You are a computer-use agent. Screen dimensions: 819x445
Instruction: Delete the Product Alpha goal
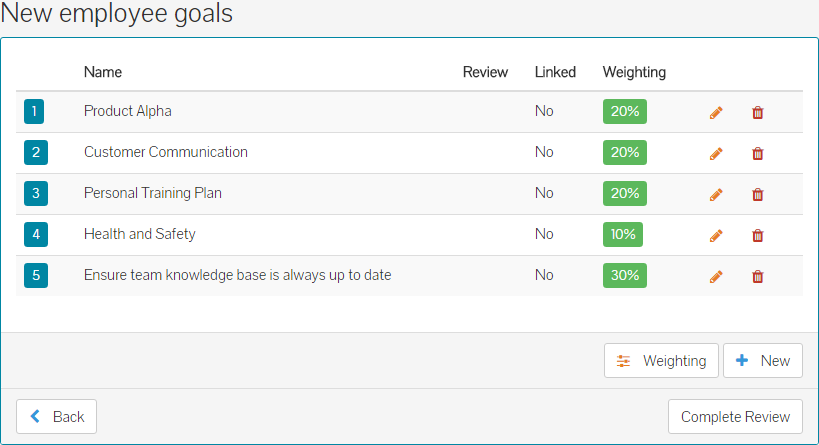[757, 112]
